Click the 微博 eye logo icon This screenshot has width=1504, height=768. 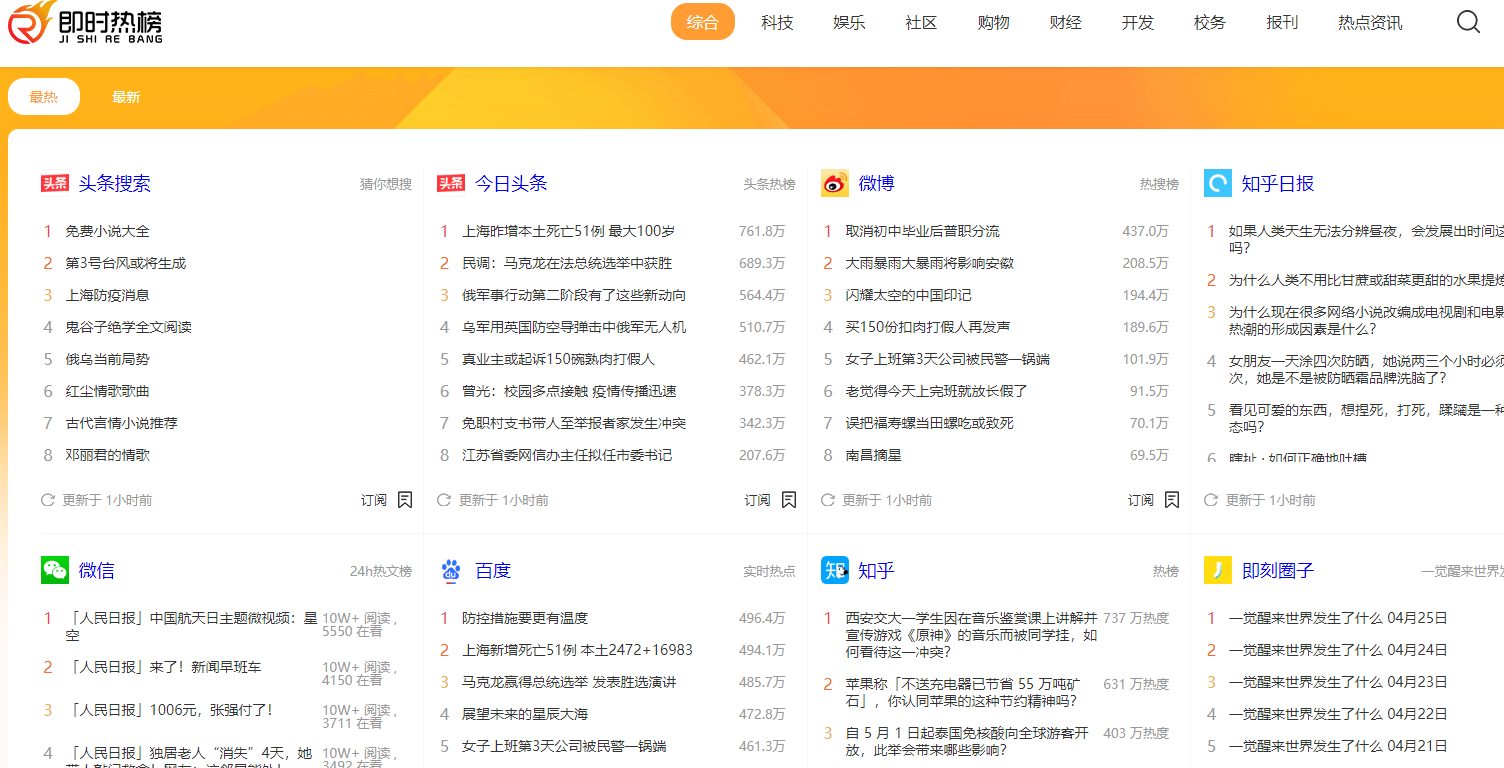click(835, 183)
